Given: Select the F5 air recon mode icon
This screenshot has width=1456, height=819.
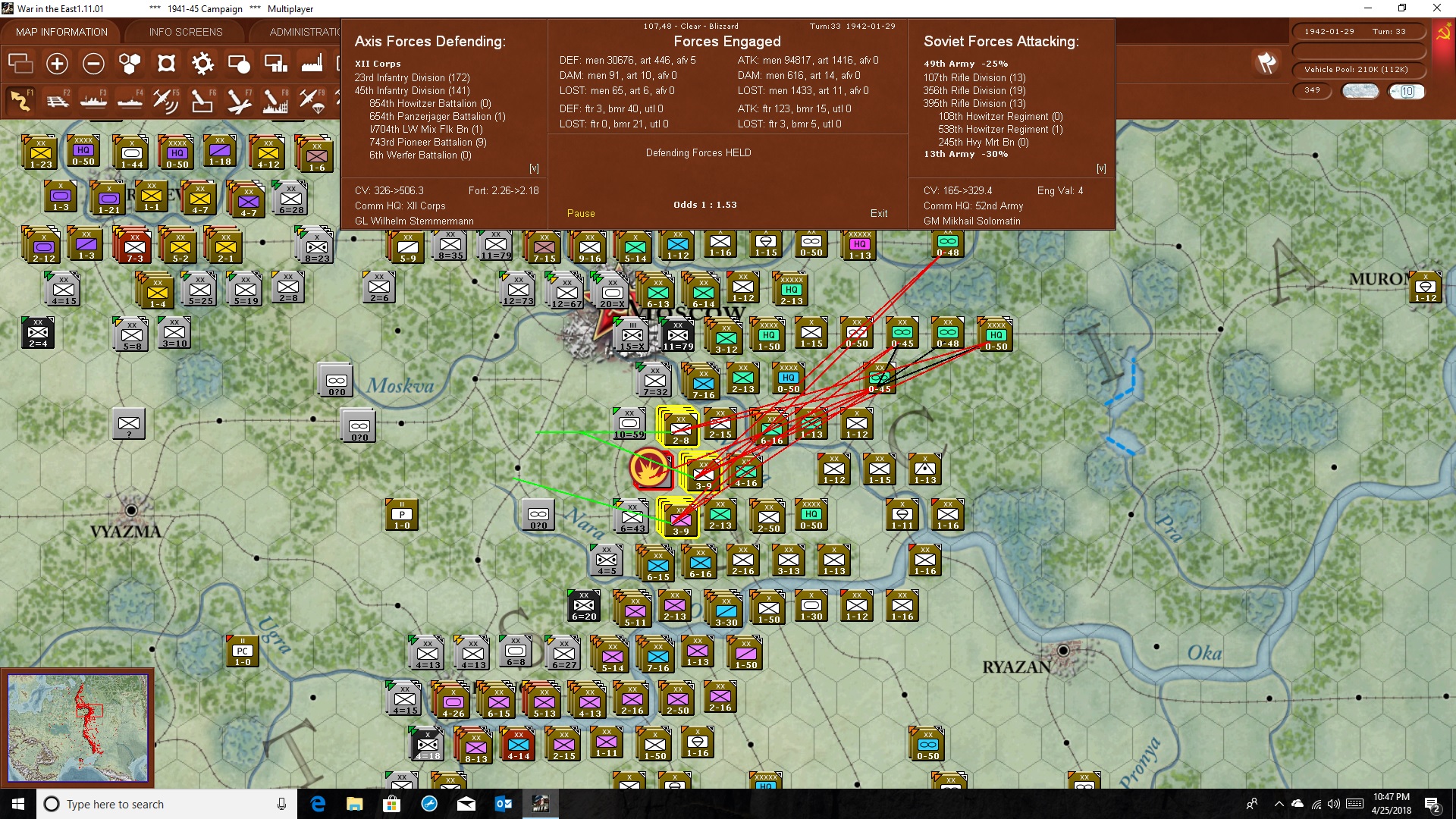Looking at the screenshot, I should 166,100.
